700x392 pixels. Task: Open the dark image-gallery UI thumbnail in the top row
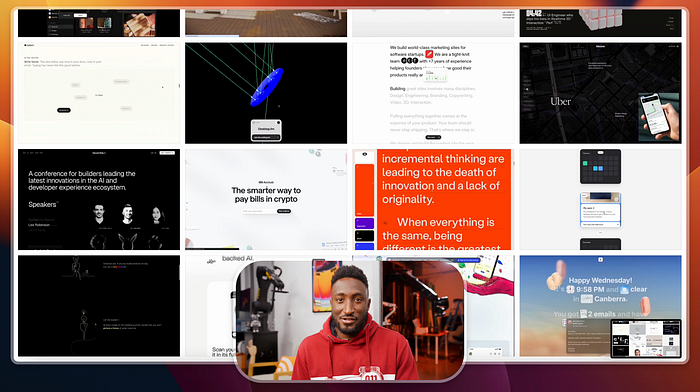99,23
